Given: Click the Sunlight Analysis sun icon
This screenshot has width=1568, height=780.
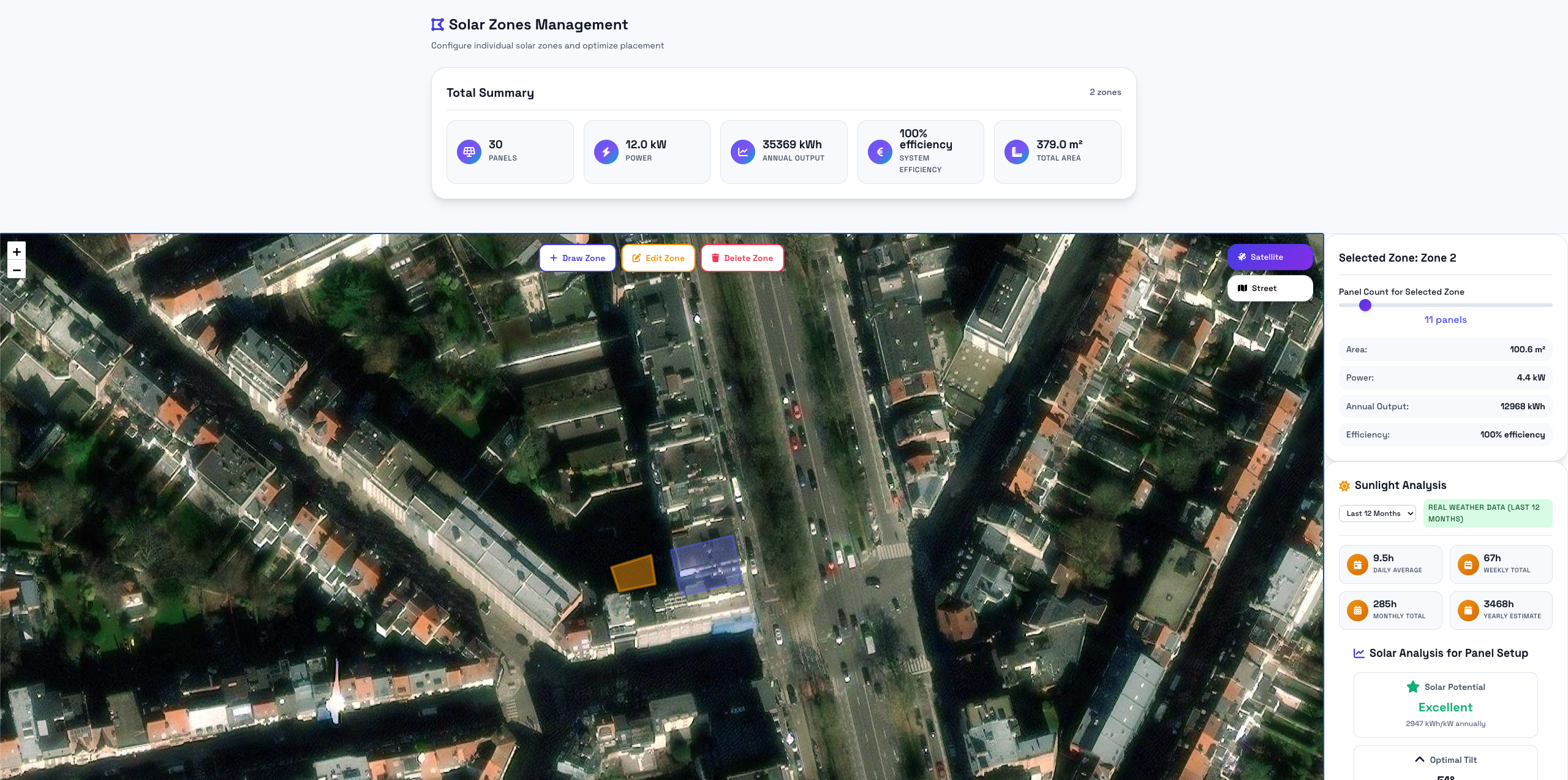Looking at the screenshot, I should [1344, 486].
